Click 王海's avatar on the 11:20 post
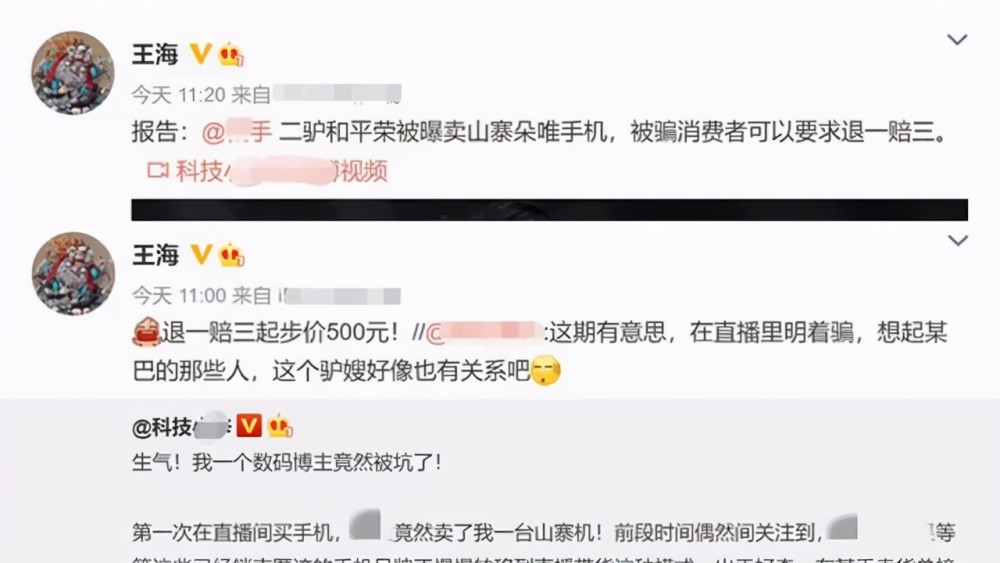The height and width of the screenshot is (563, 1000). 73,72
